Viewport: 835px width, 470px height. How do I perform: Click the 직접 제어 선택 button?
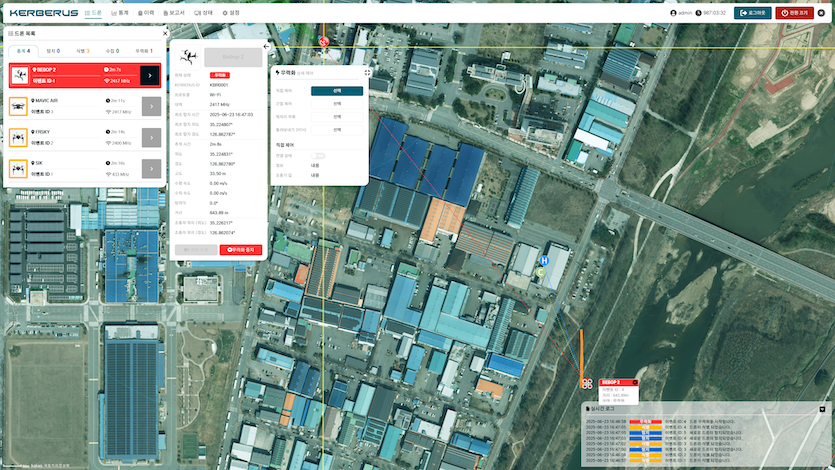click(337, 90)
